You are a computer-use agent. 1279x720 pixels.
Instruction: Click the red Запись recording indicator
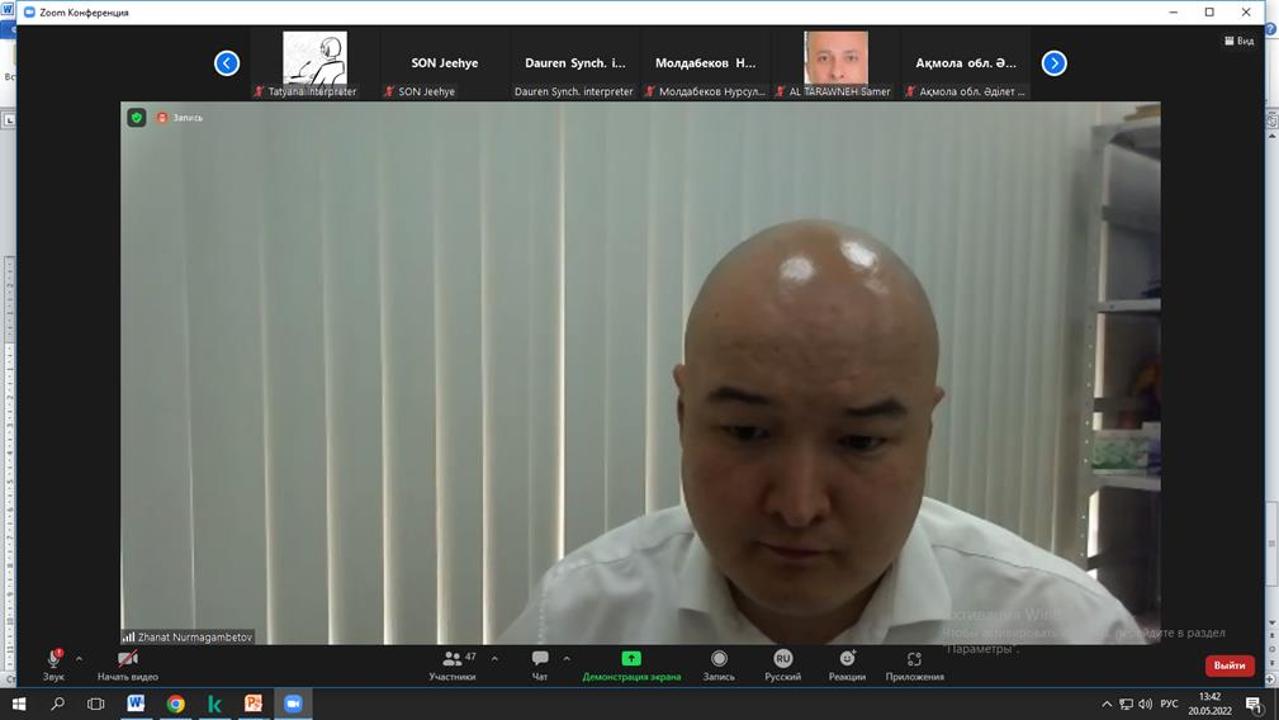click(x=179, y=118)
